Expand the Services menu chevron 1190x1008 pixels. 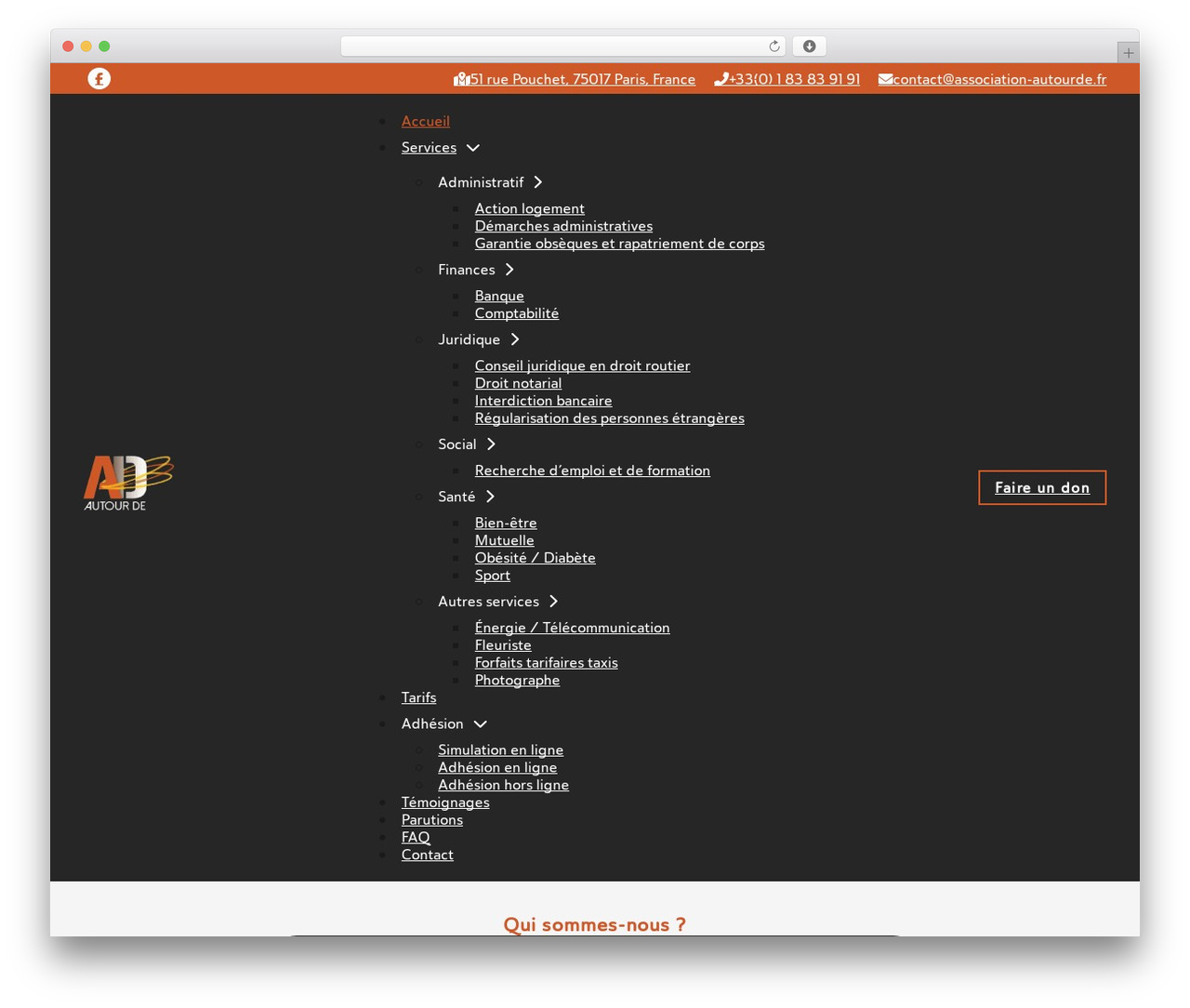(x=473, y=148)
